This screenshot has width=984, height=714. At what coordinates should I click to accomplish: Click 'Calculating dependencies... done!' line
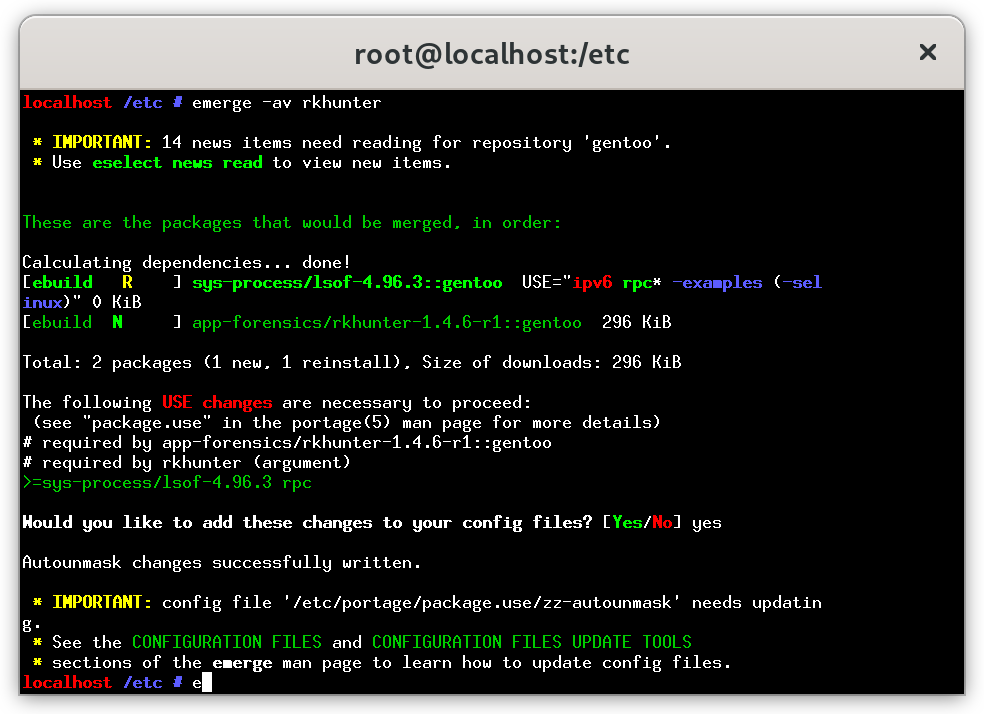pyautogui.click(x=186, y=263)
